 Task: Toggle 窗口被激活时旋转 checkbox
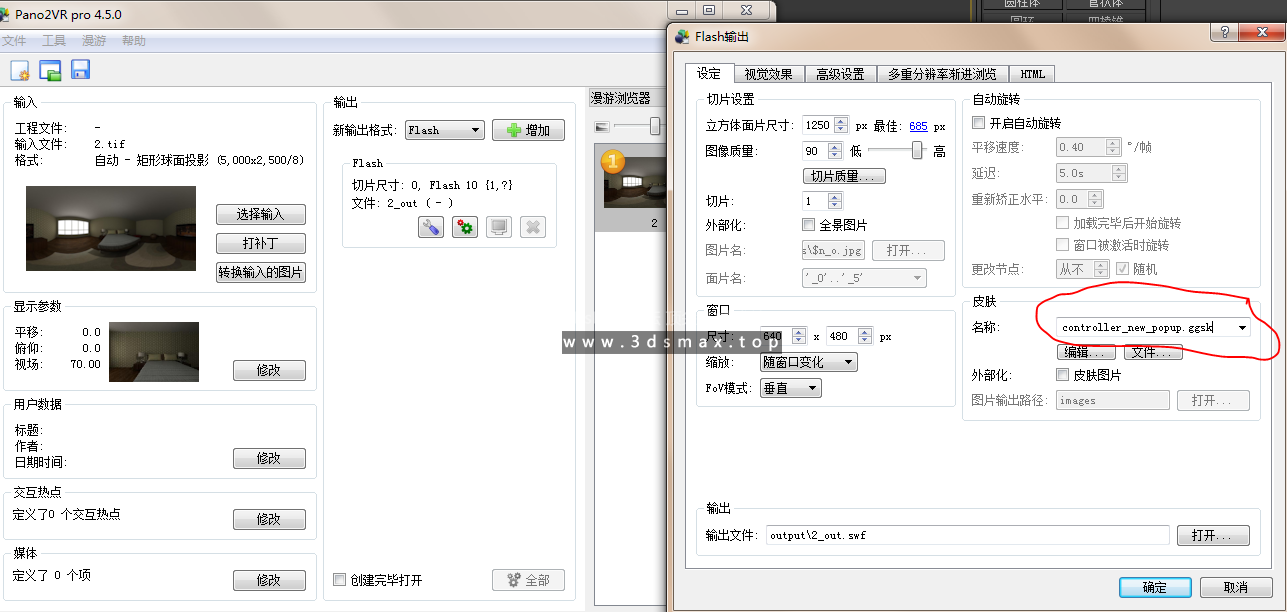click(x=1063, y=245)
